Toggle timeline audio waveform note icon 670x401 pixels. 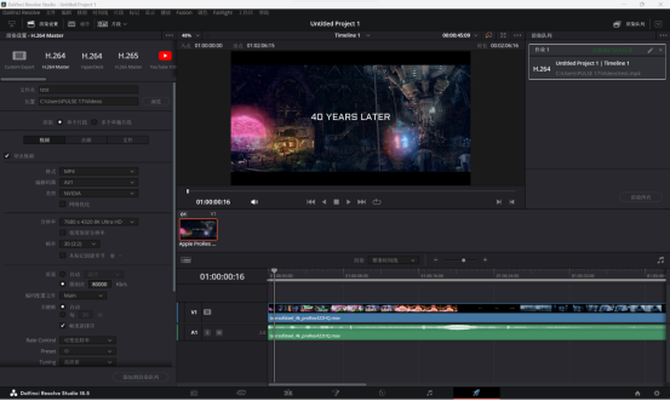pyautogui.click(x=661, y=260)
